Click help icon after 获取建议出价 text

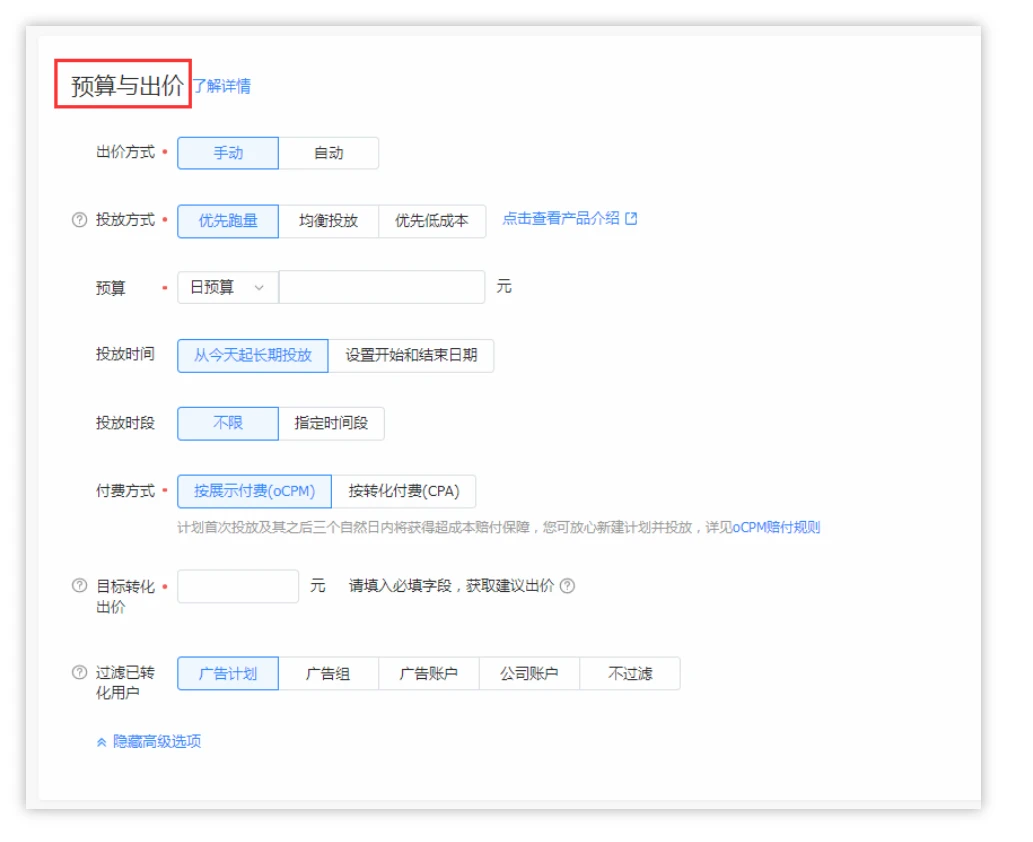pyautogui.click(x=568, y=586)
